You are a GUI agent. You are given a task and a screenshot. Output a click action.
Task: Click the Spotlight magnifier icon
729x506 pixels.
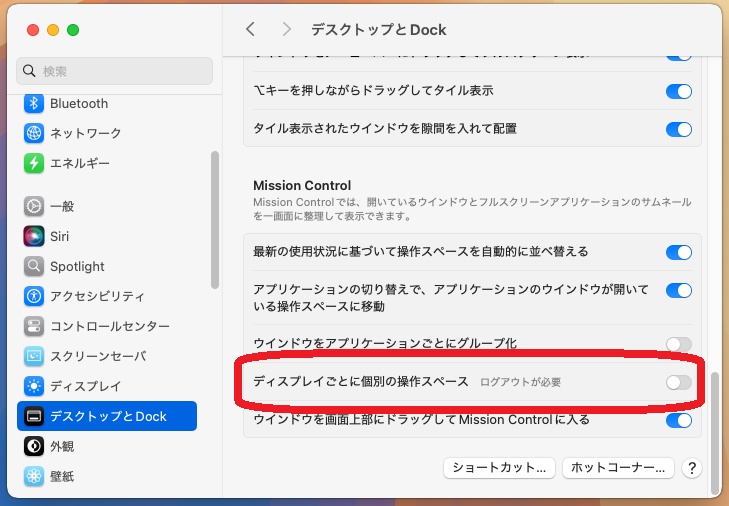(33, 266)
